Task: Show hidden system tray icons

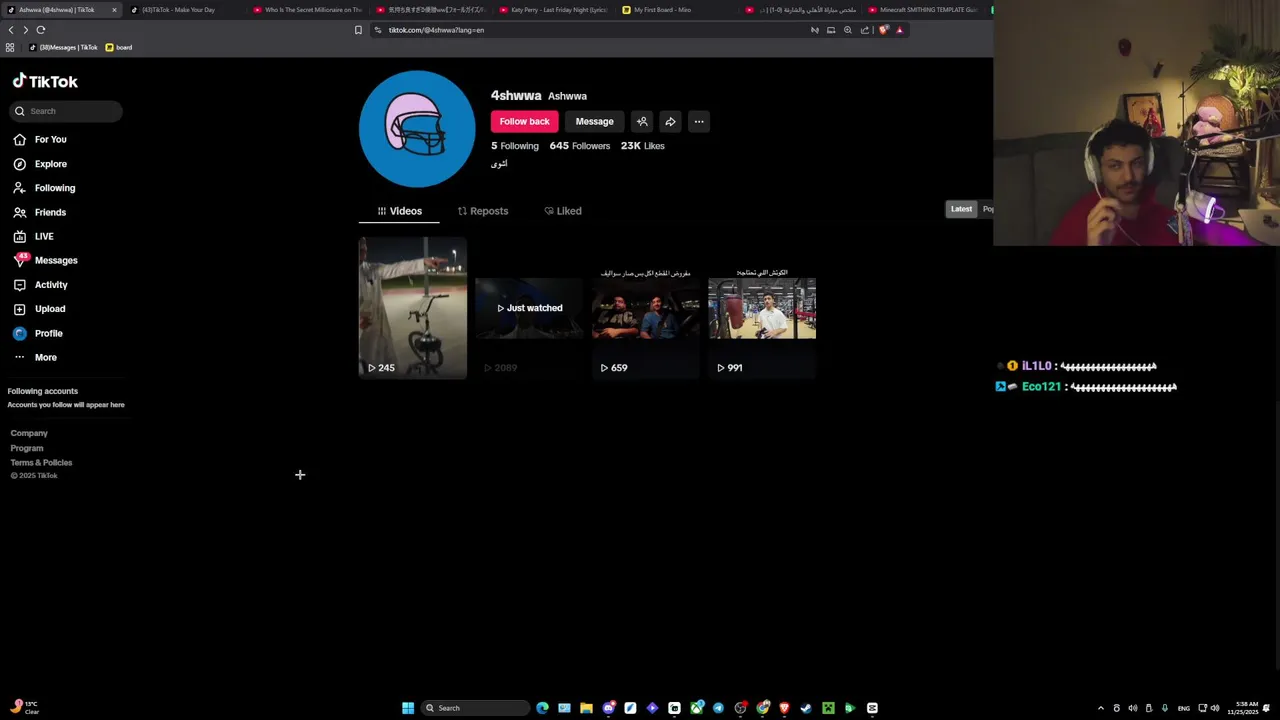Action: pos(1101,708)
